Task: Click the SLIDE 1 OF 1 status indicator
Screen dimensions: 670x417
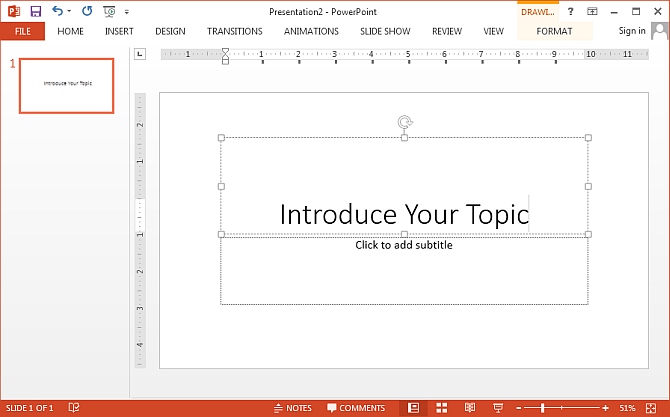Action: click(x=29, y=408)
